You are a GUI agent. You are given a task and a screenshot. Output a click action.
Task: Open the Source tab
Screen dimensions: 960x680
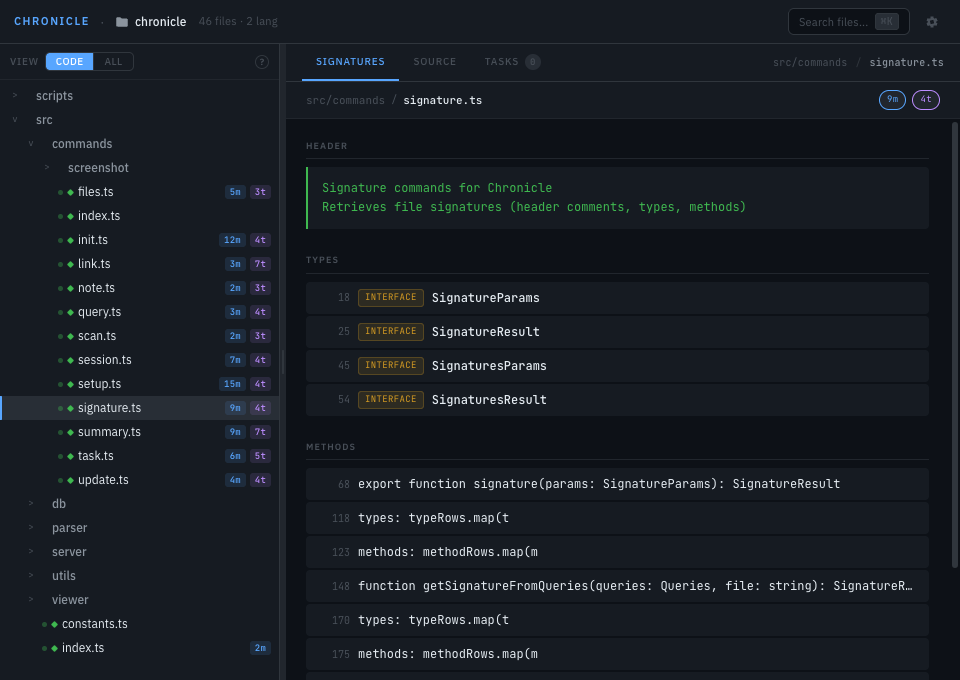(435, 62)
